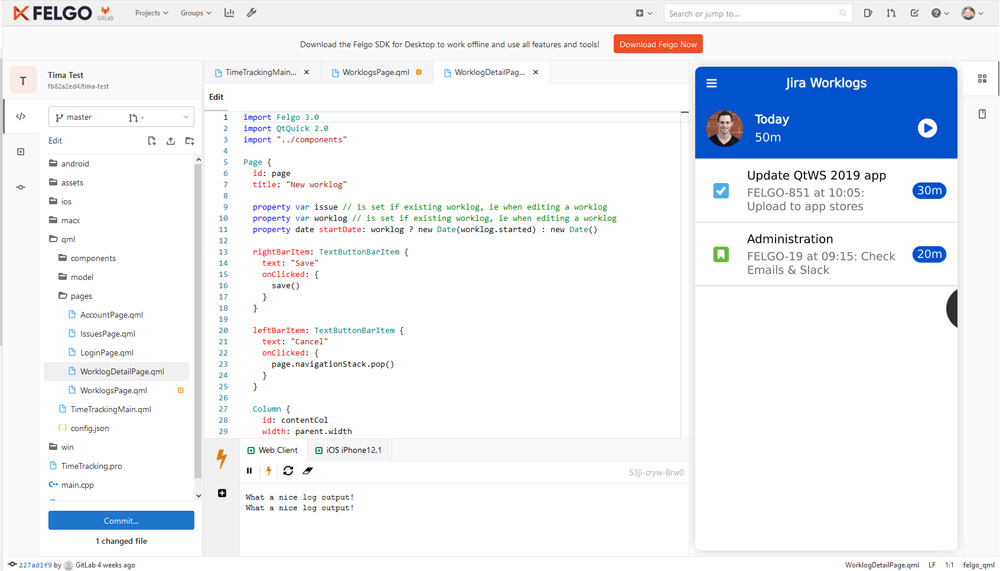Open IssuesPage.qml in file tree
Screen dimensions: 1000x571
[107, 334]
